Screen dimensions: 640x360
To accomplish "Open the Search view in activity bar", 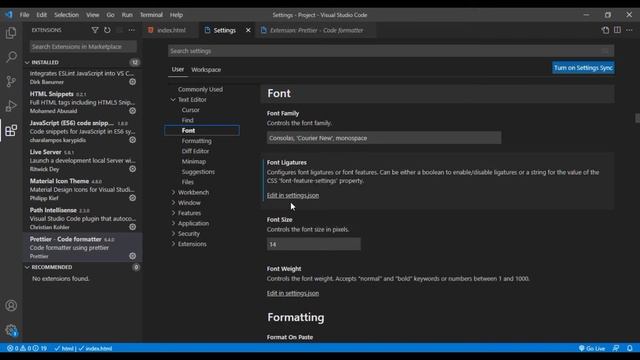I will click(x=11, y=56).
